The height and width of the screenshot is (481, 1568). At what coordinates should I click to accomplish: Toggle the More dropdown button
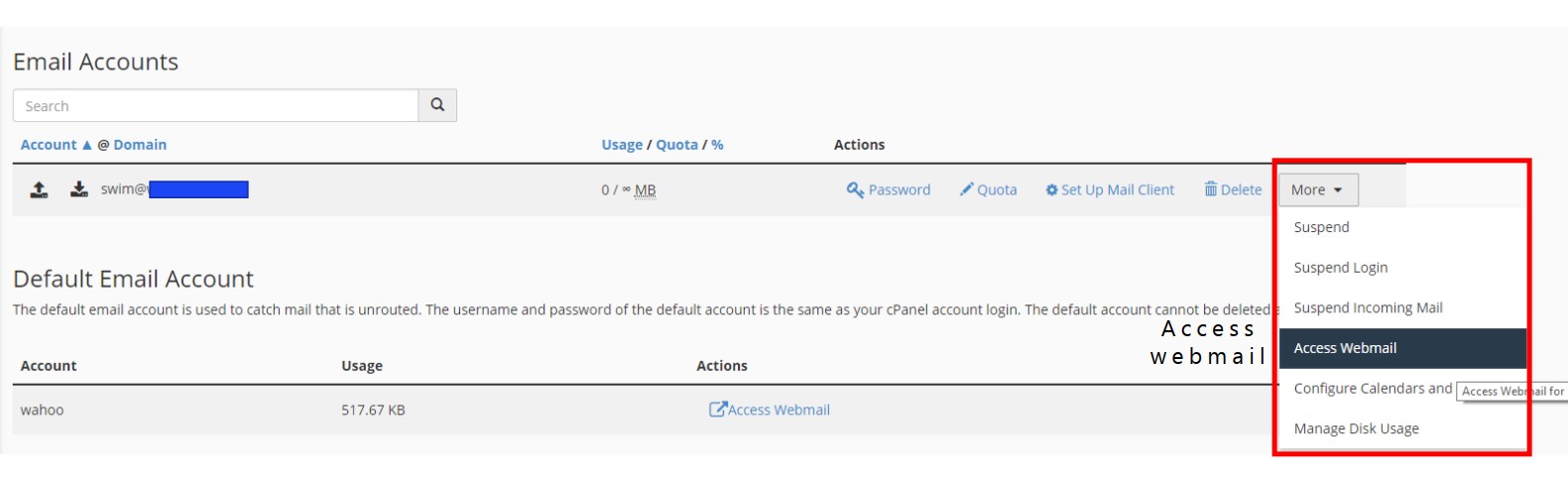pyautogui.click(x=1317, y=189)
